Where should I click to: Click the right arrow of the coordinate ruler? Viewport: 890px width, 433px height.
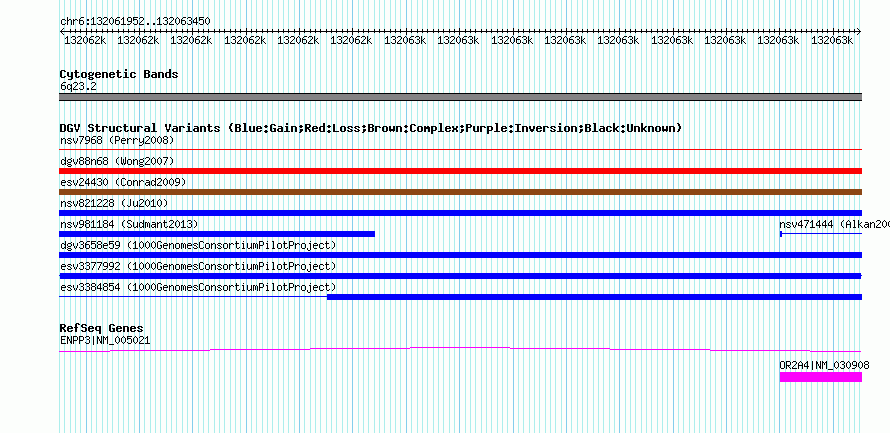[859, 31]
